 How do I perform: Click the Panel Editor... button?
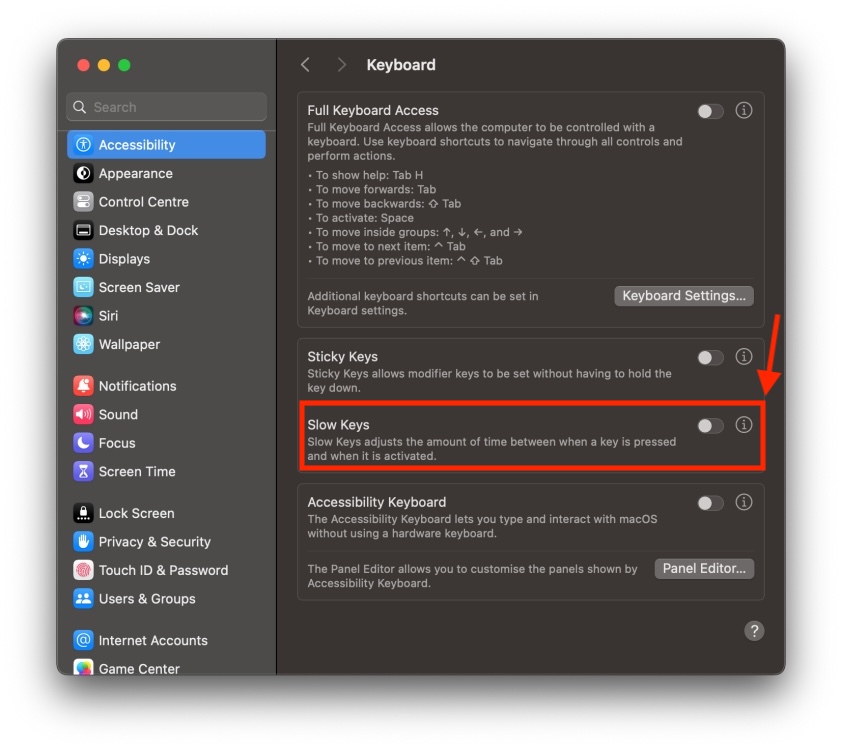tap(704, 569)
